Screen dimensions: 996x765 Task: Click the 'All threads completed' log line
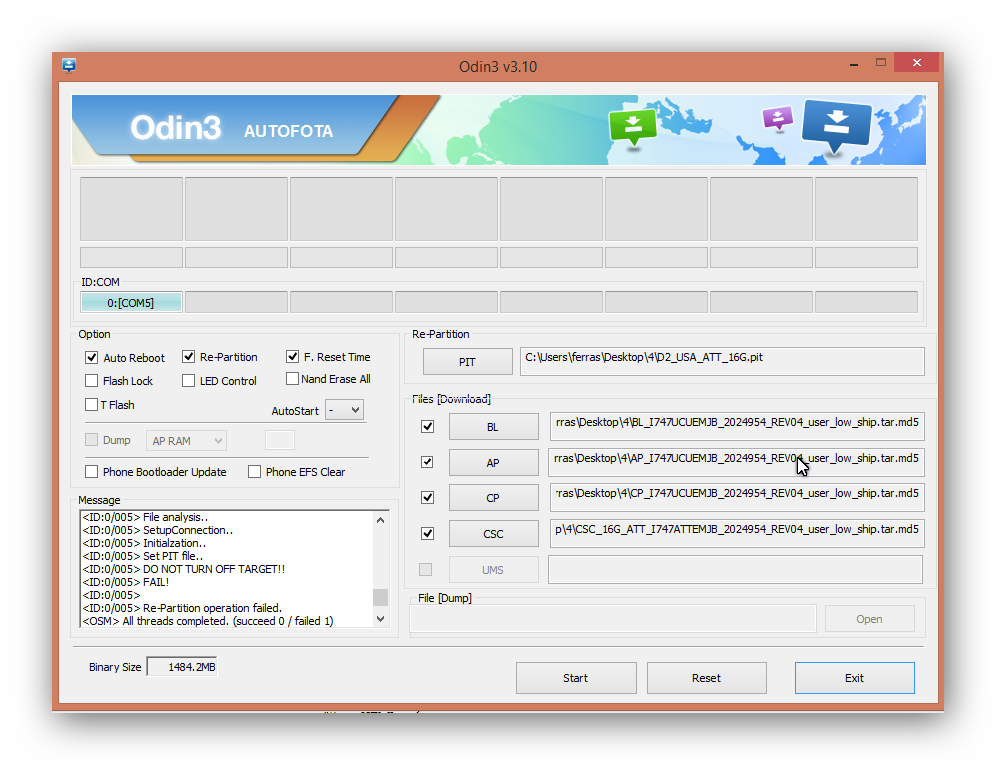pos(208,621)
